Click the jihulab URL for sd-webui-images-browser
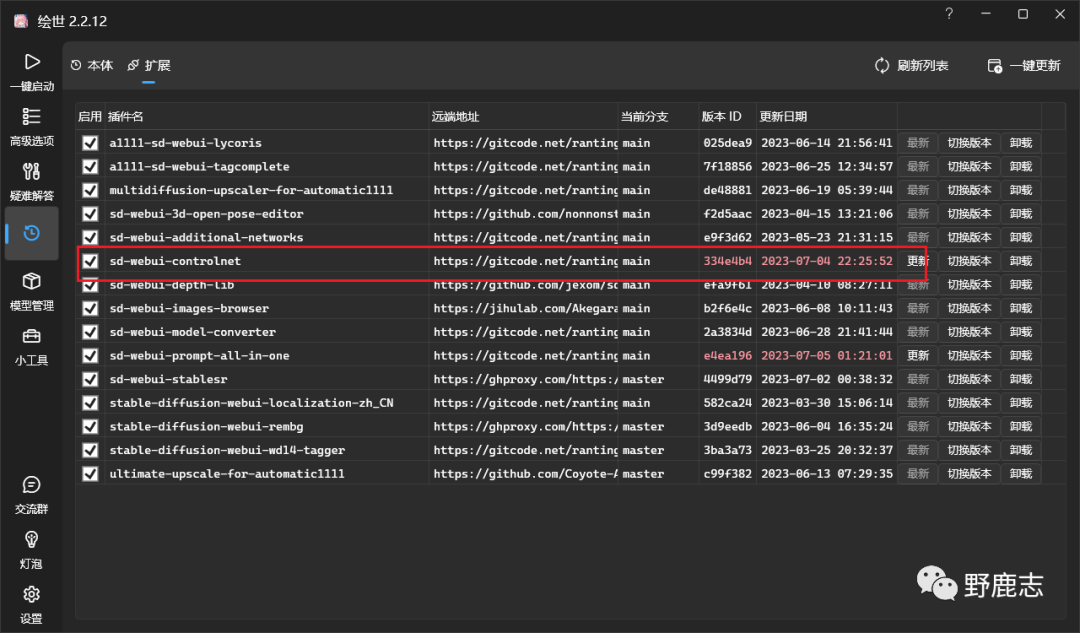 click(x=525, y=309)
